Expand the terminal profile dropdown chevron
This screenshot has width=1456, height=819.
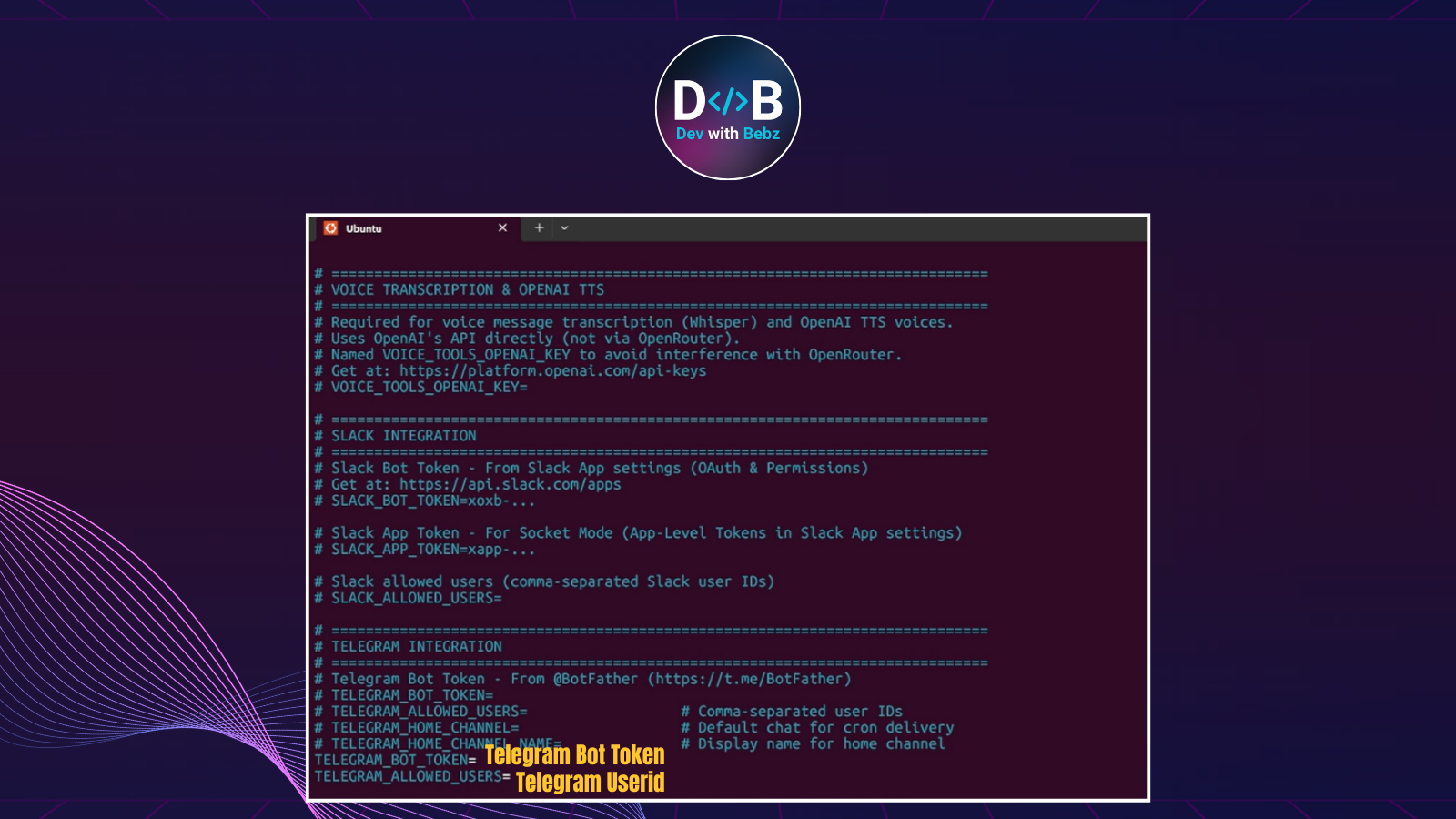(564, 227)
